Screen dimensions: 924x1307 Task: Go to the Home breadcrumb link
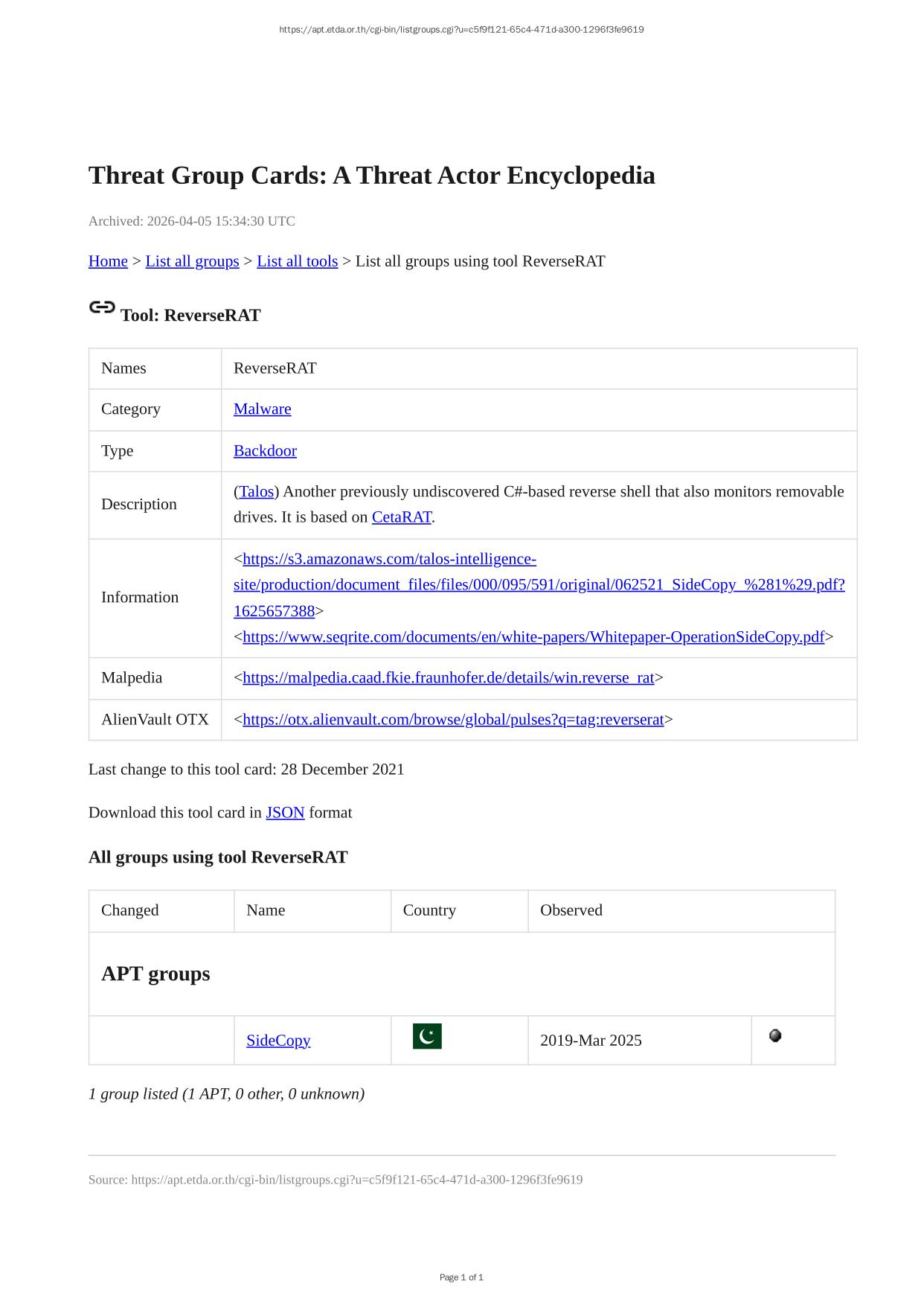(x=108, y=261)
